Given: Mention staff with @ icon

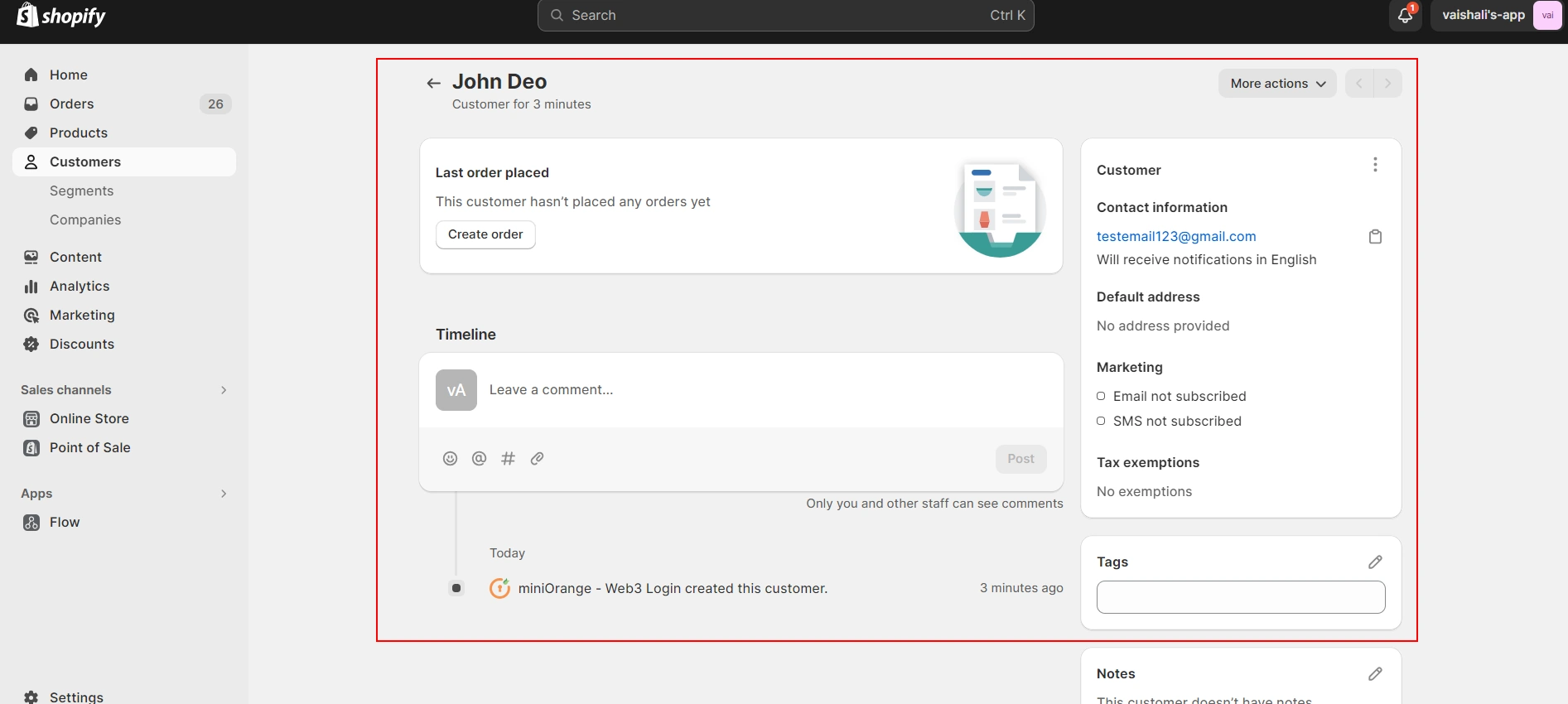Looking at the screenshot, I should click(479, 458).
